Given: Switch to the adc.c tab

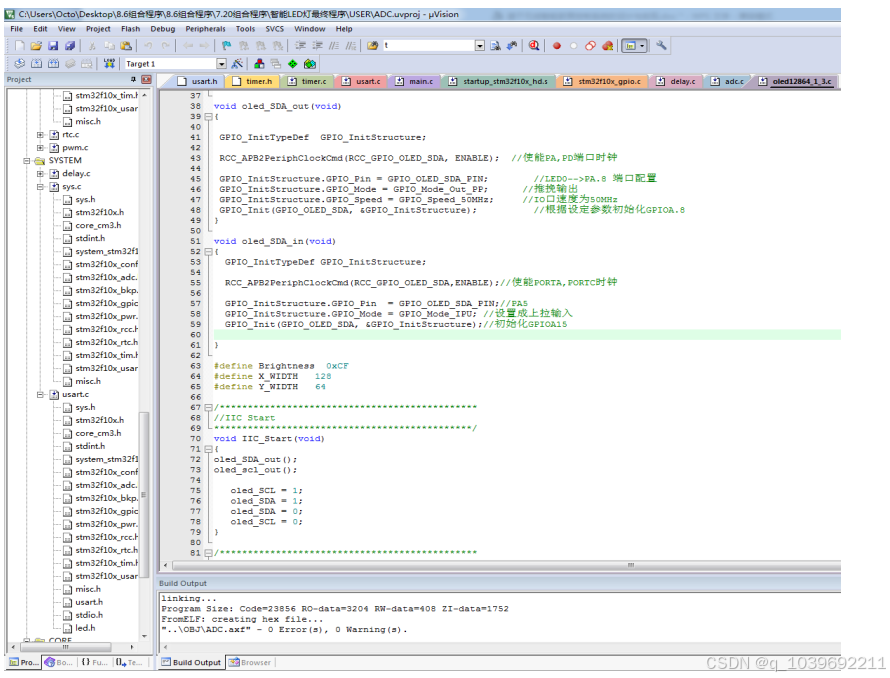Looking at the screenshot, I should click(x=728, y=82).
